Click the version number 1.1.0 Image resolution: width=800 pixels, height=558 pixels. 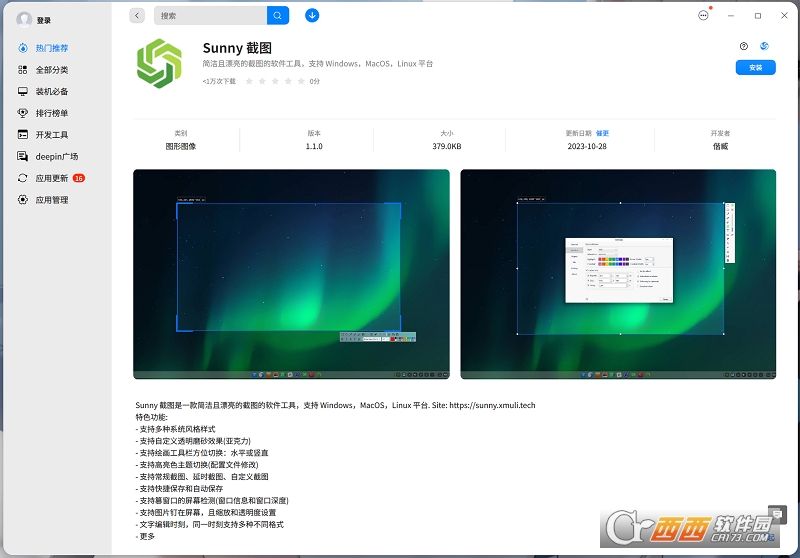314,146
